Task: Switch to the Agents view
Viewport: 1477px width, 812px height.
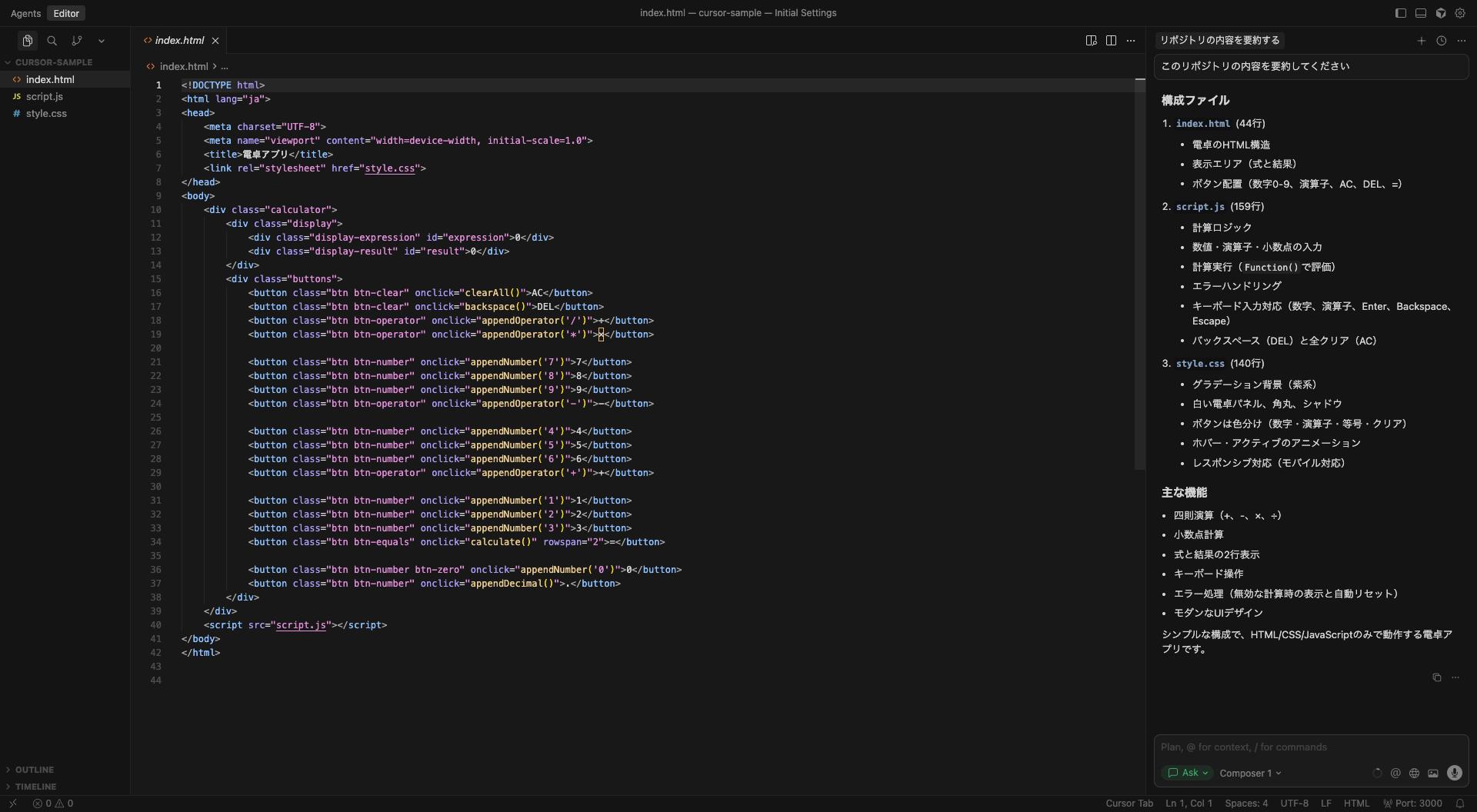Action: tap(25, 13)
